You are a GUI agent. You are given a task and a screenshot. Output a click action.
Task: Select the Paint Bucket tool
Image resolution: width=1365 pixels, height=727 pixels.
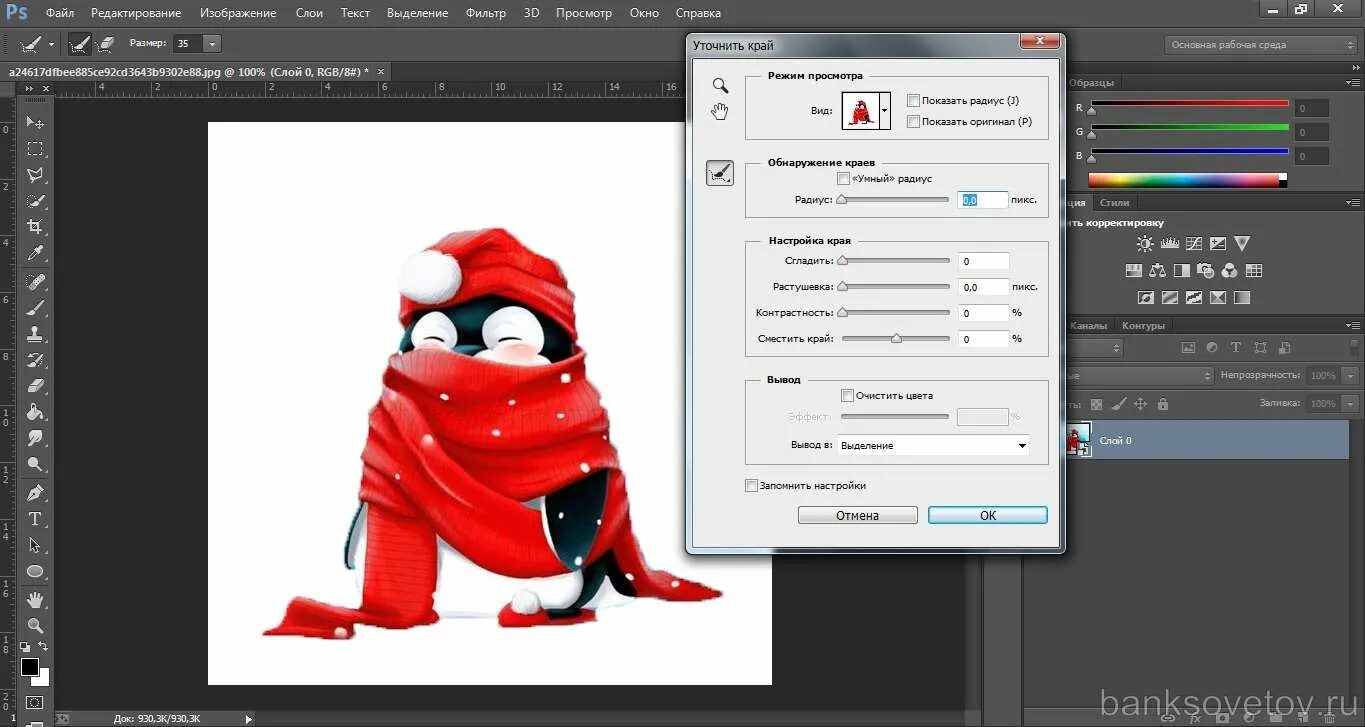pos(35,412)
